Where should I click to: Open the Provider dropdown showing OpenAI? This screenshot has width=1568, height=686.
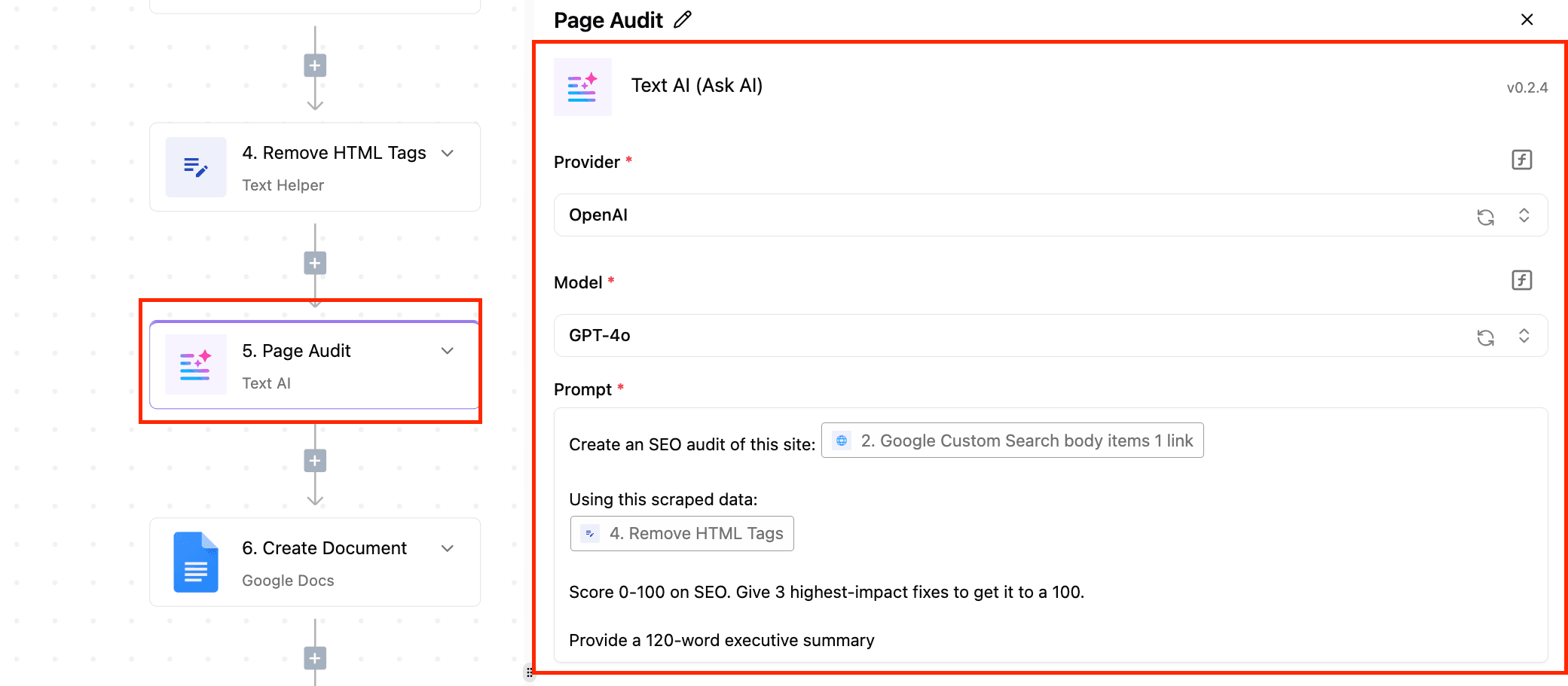[1050, 215]
